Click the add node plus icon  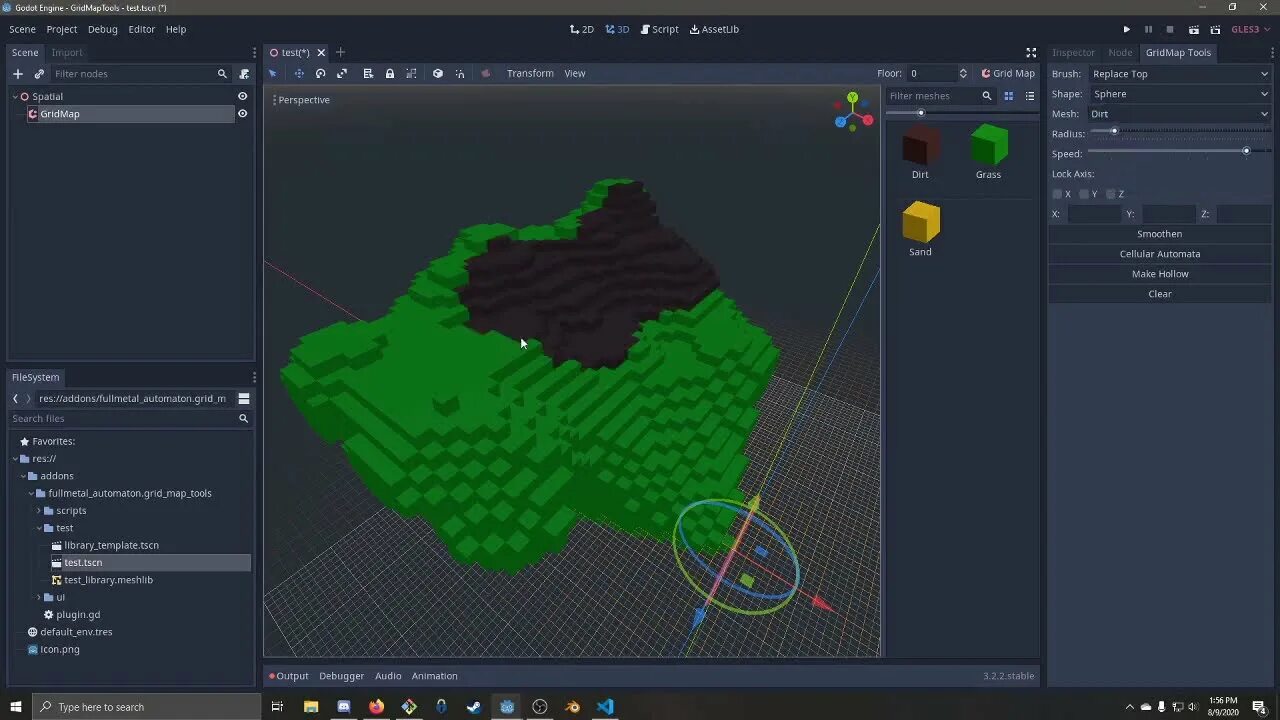pos(17,74)
